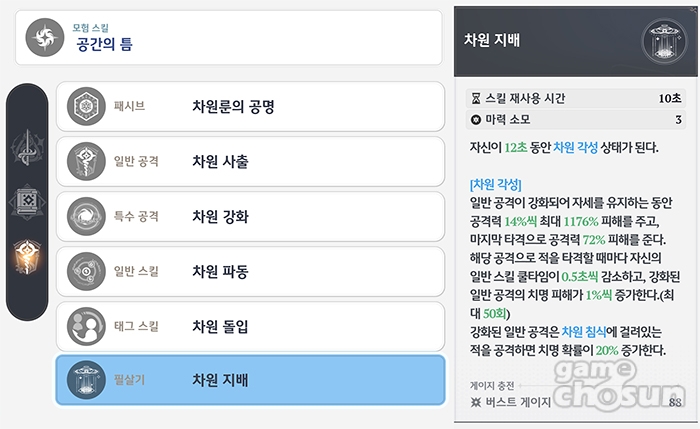This screenshot has height=429, width=700.
Task: Select the book icon in left sidebar
Action: click(27, 202)
